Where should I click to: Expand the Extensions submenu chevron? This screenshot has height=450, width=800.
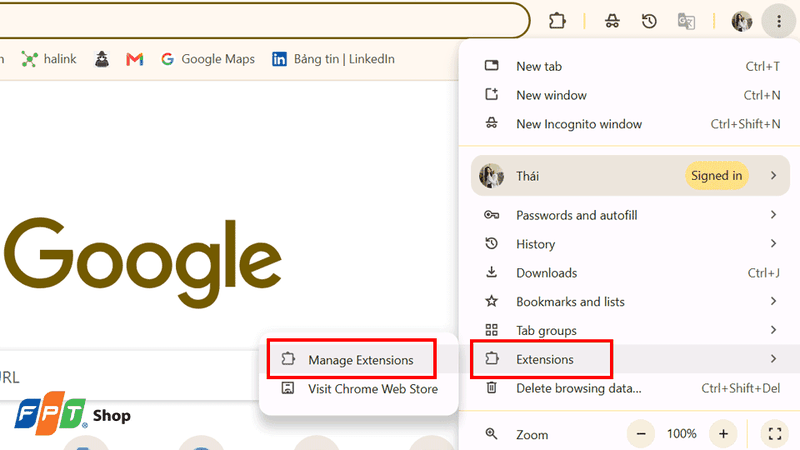point(773,359)
